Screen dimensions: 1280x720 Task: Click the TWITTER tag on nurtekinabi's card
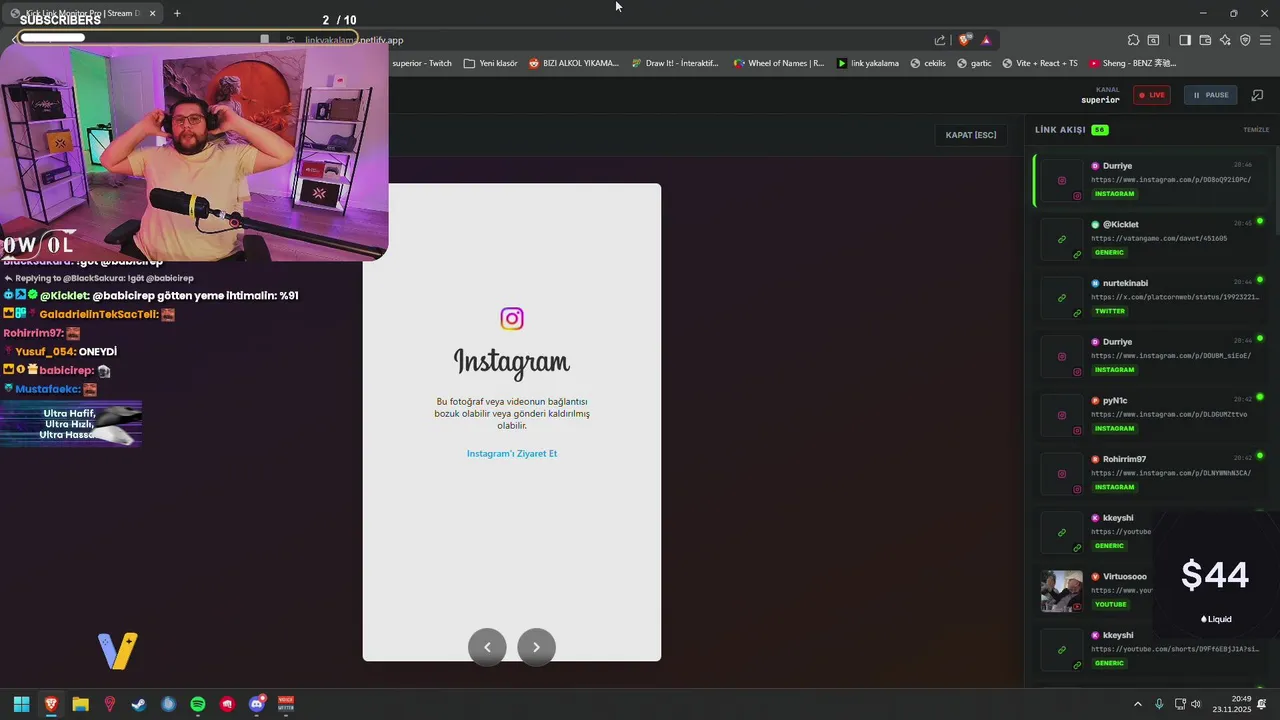point(1110,311)
